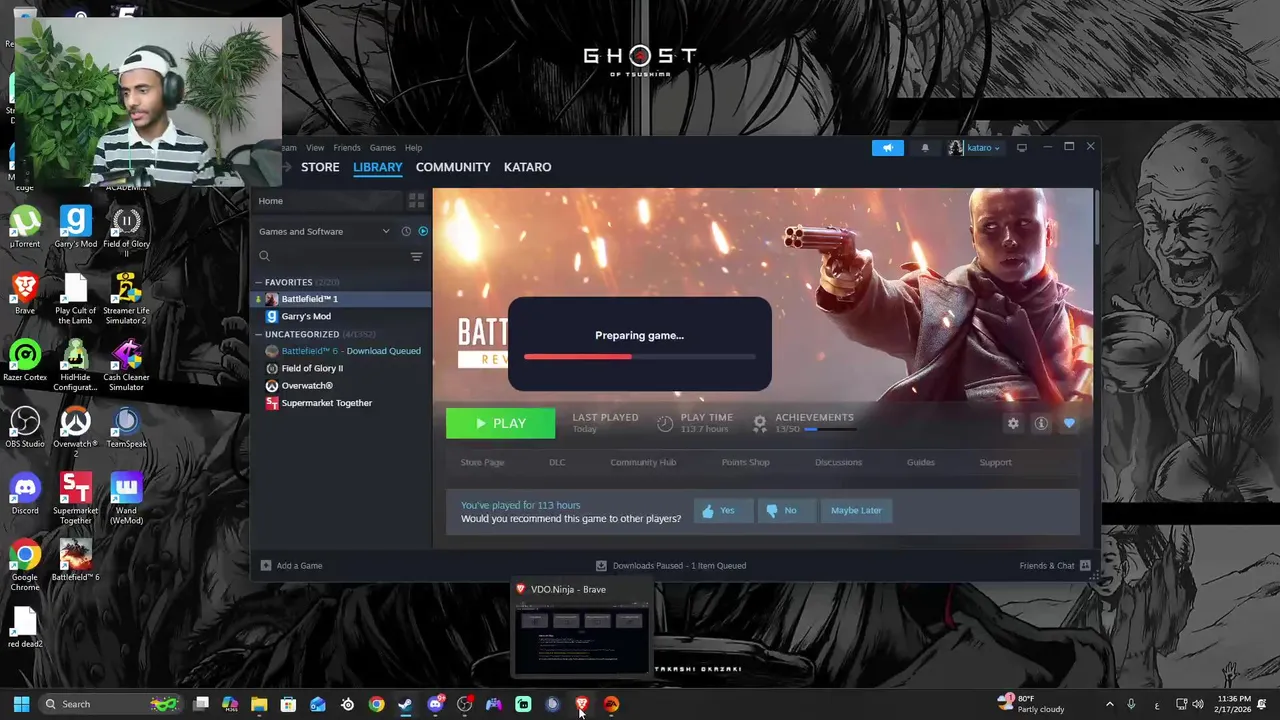Open the Steam Friends menu
Screen dimensions: 1280x720
pyautogui.click(x=347, y=148)
